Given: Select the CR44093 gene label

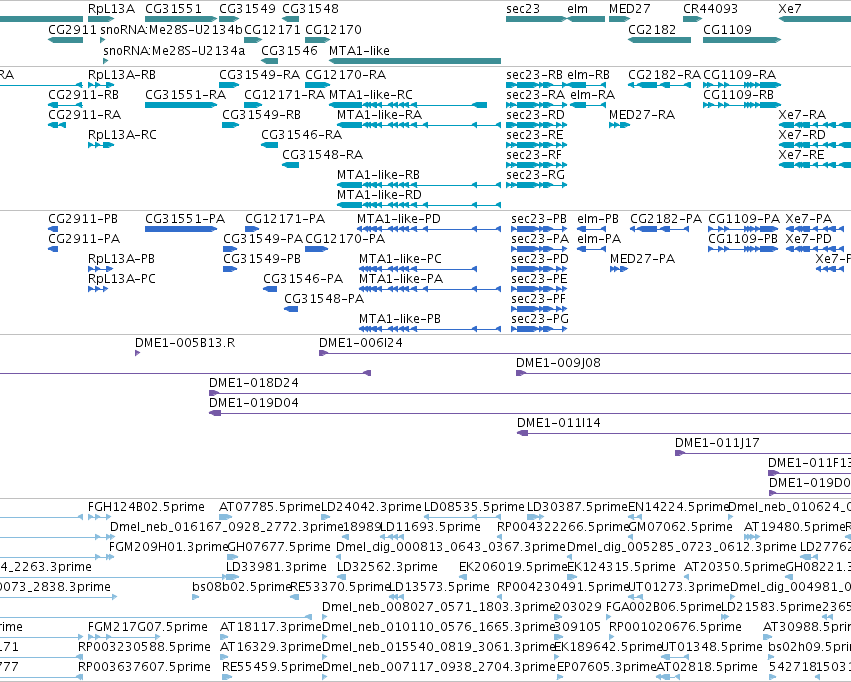Looking at the screenshot, I should pos(710,9).
